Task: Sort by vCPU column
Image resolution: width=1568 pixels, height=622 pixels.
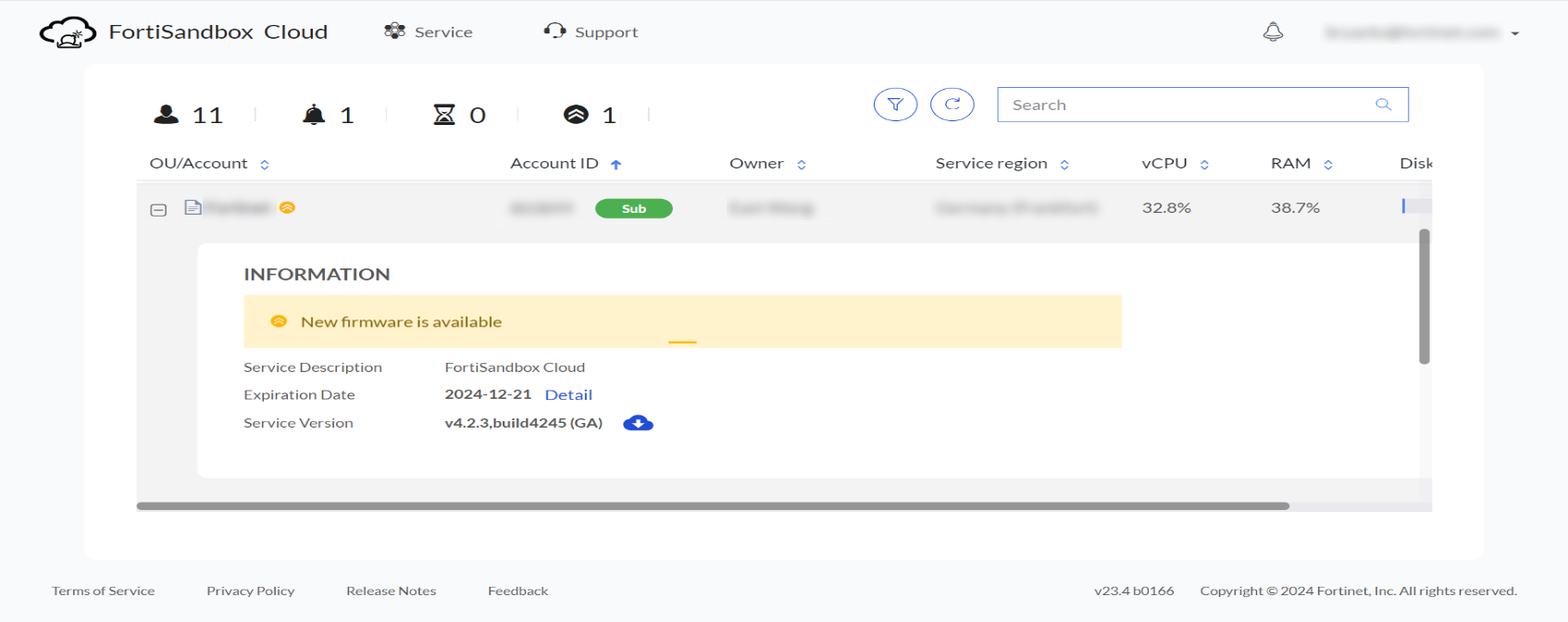Action: (1204, 165)
